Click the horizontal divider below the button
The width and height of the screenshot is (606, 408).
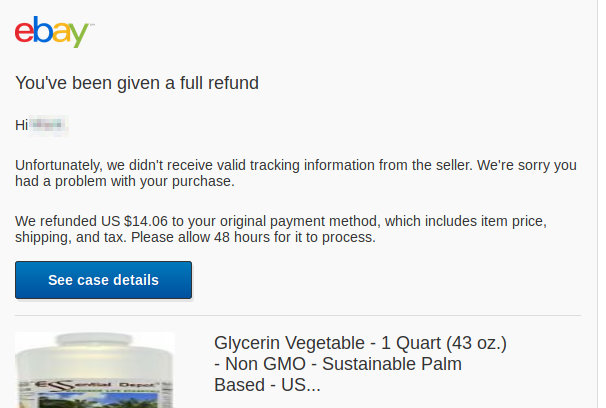point(298,316)
